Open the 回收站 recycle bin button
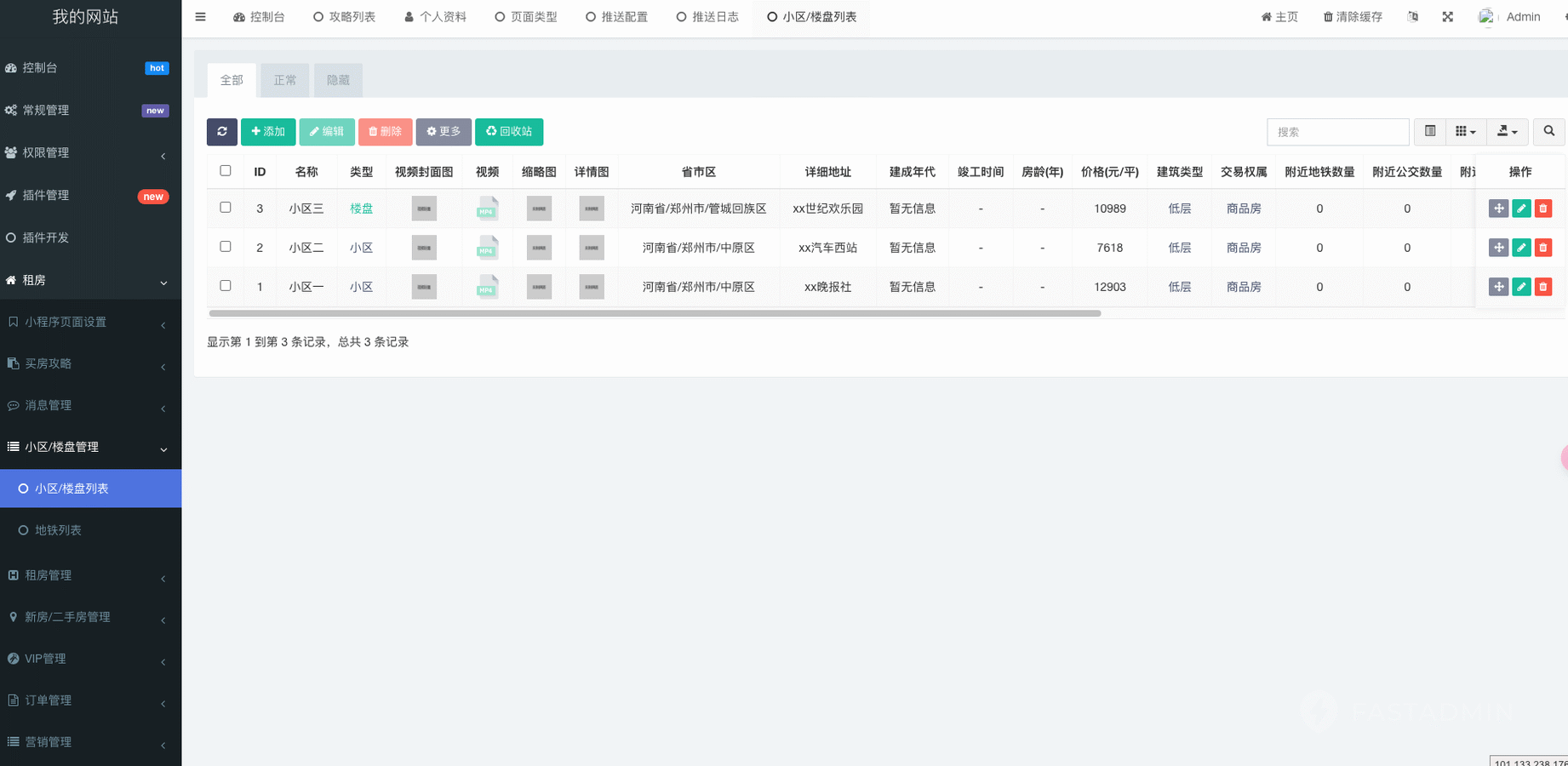The image size is (1568, 766). pos(508,132)
